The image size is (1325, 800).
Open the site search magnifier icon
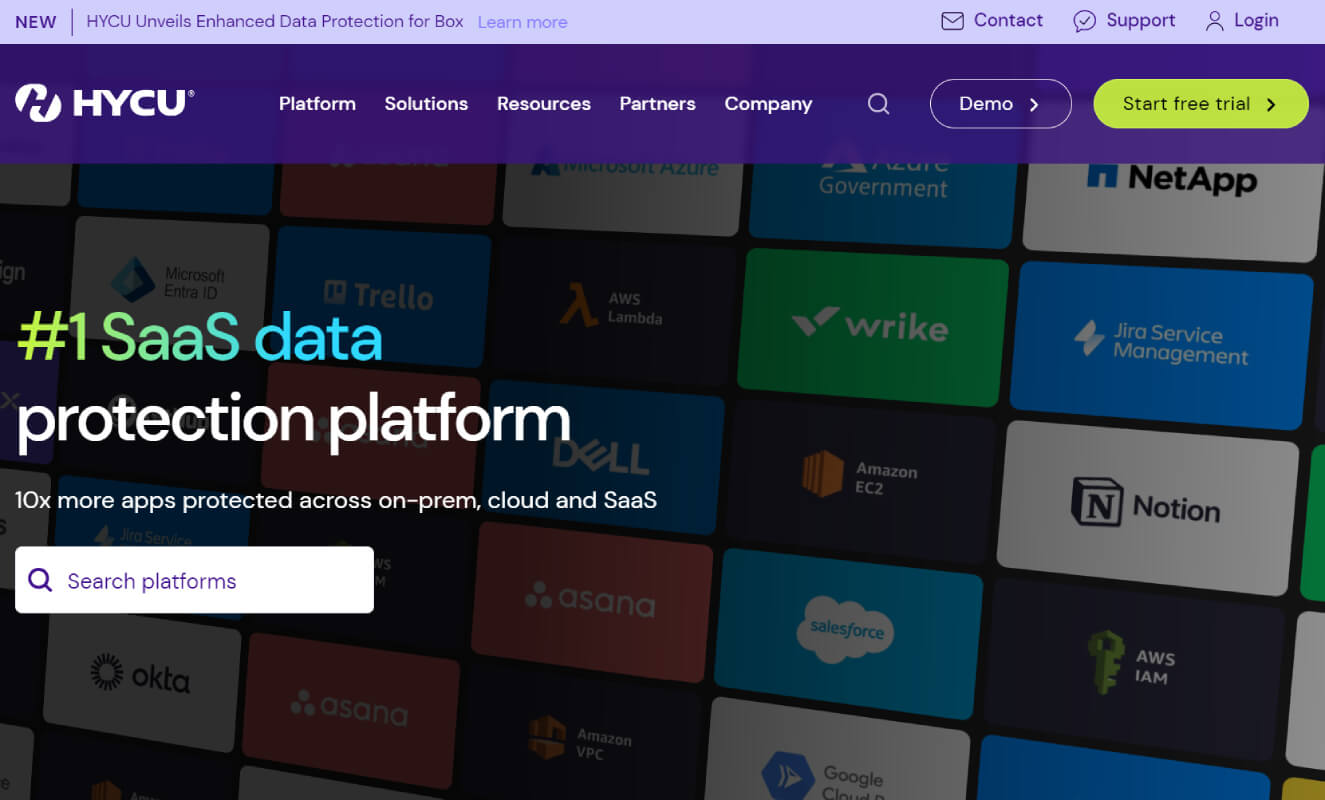point(878,104)
